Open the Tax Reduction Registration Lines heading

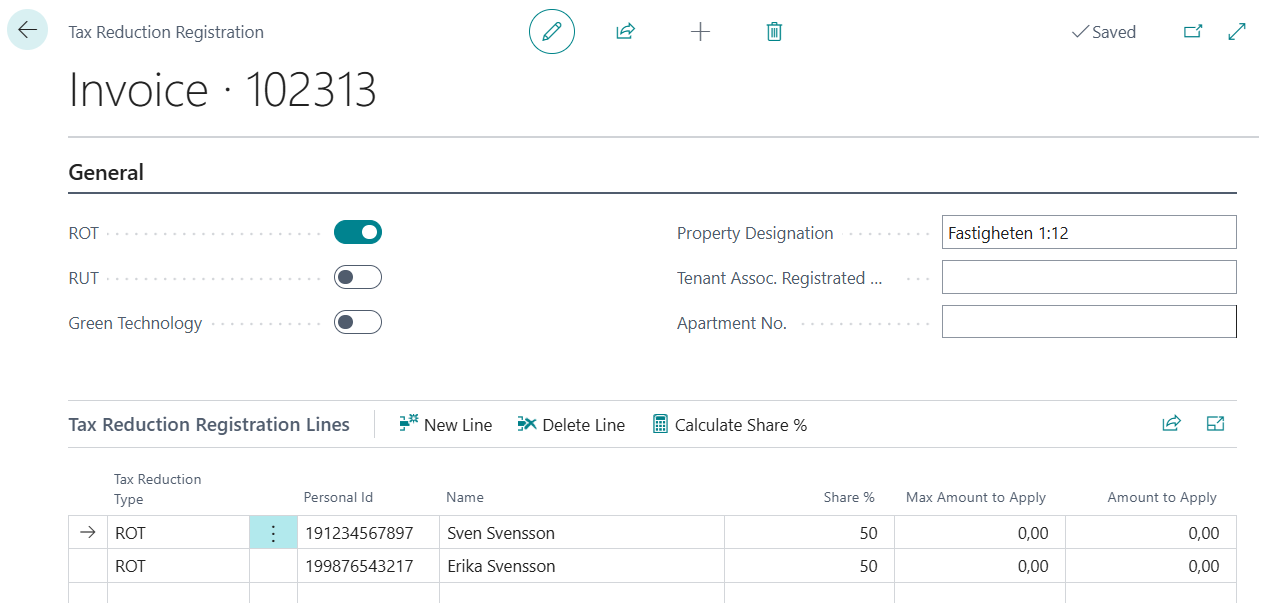(209, 425)
